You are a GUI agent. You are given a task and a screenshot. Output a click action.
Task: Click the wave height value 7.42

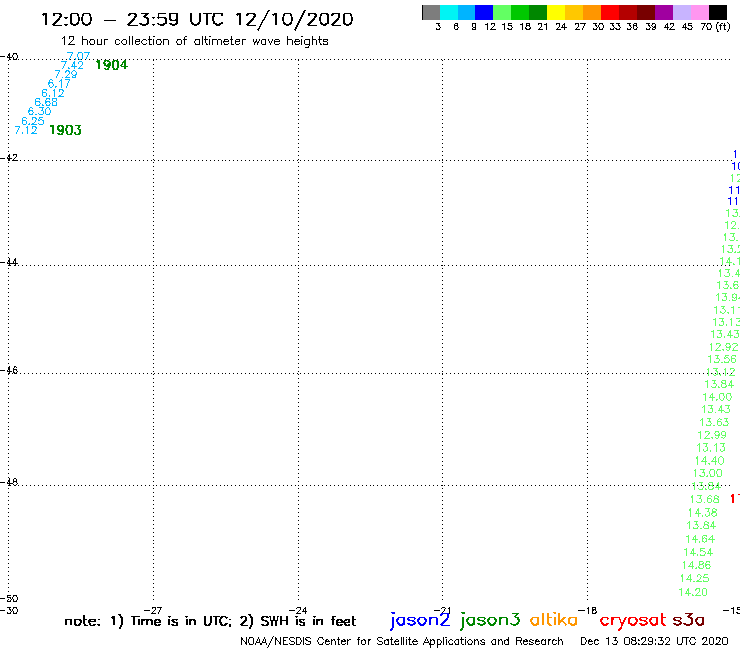[x=72, y=65]
